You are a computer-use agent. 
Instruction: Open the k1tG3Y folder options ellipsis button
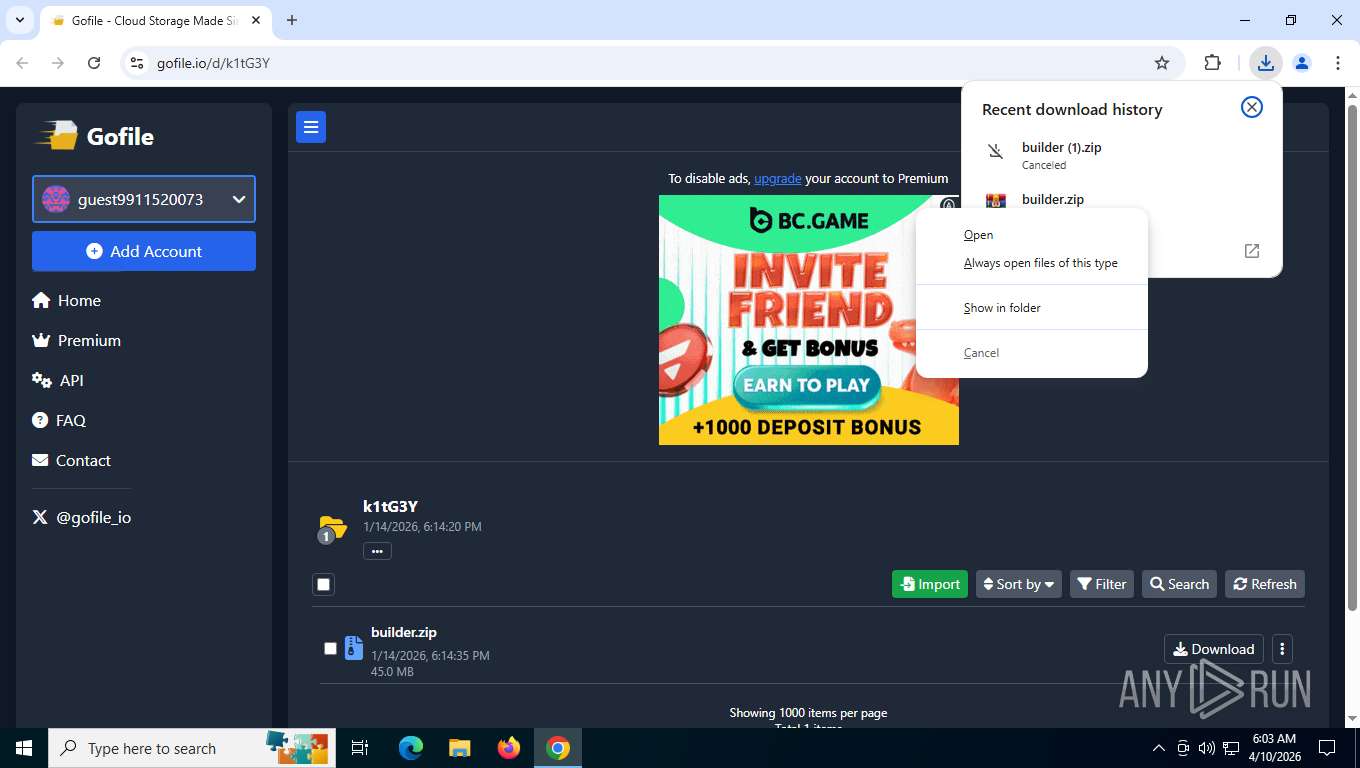pyautogui.click(x=377, y=551)
